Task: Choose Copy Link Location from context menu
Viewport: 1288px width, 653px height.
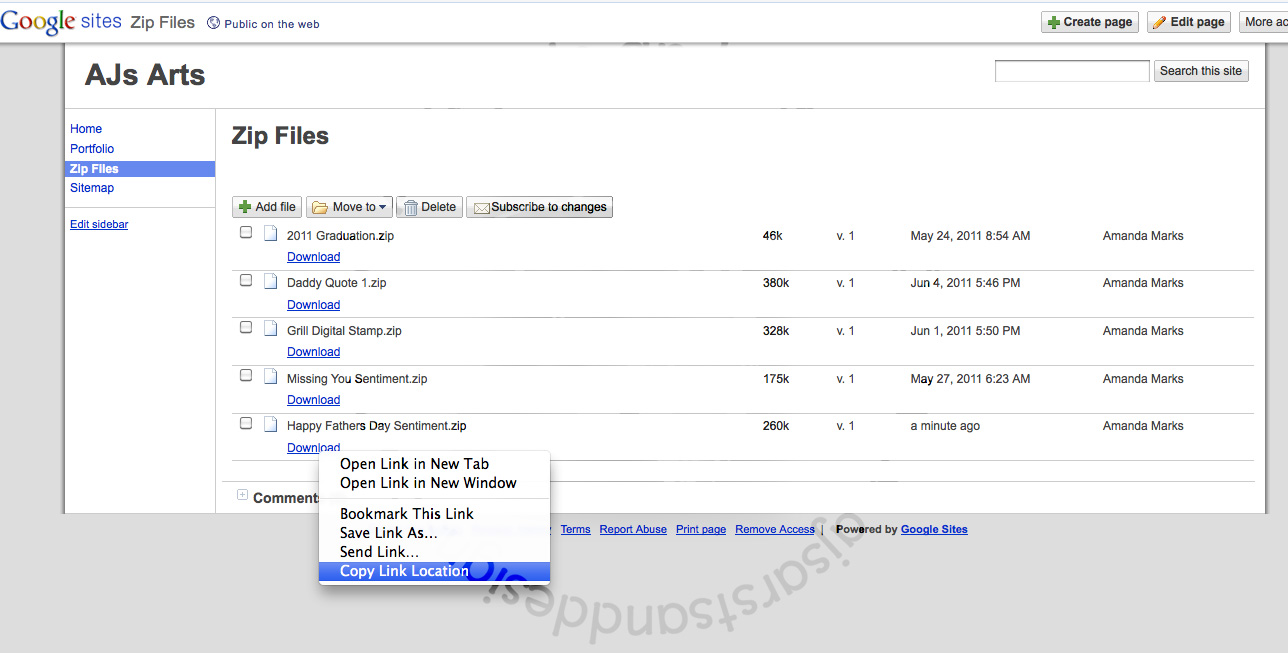Action: 404,571
